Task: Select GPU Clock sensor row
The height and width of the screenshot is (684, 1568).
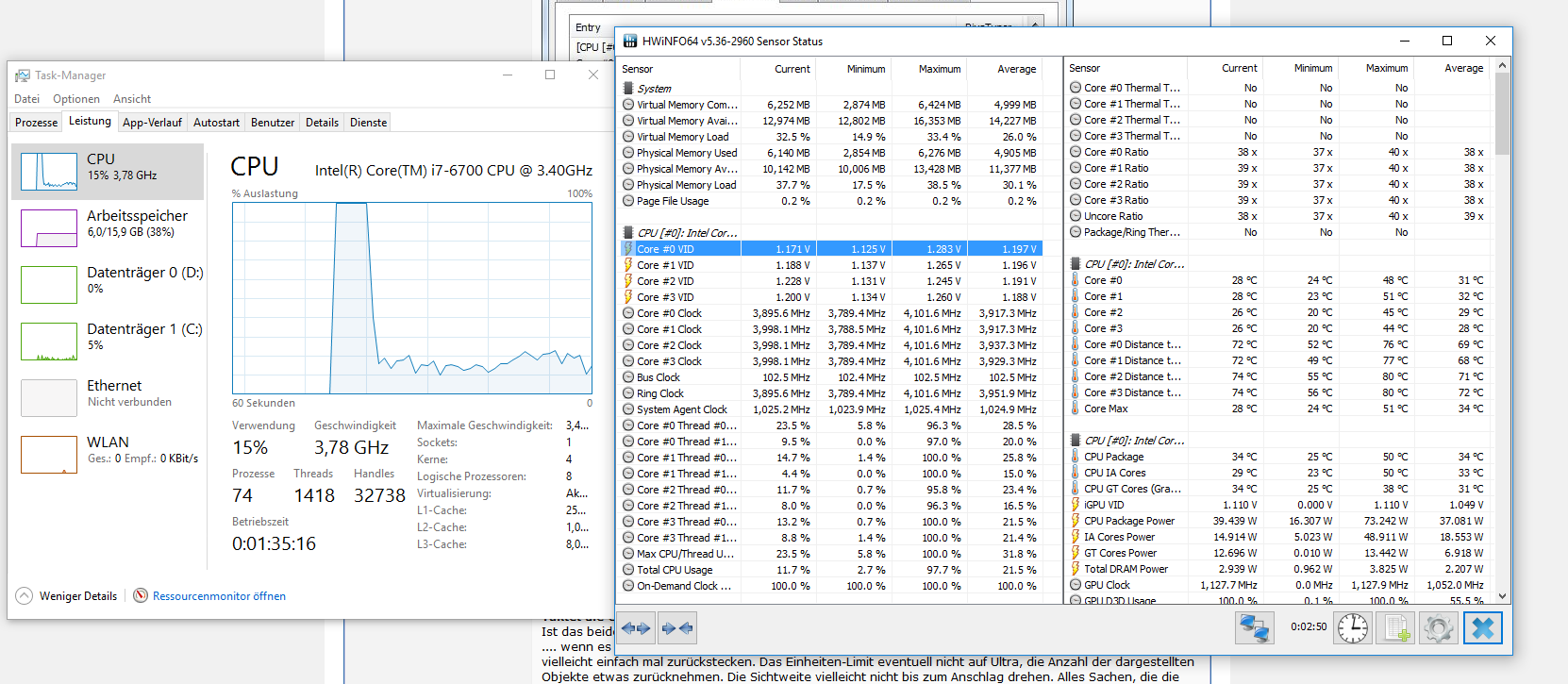Action: click(x=1278, y=585)
